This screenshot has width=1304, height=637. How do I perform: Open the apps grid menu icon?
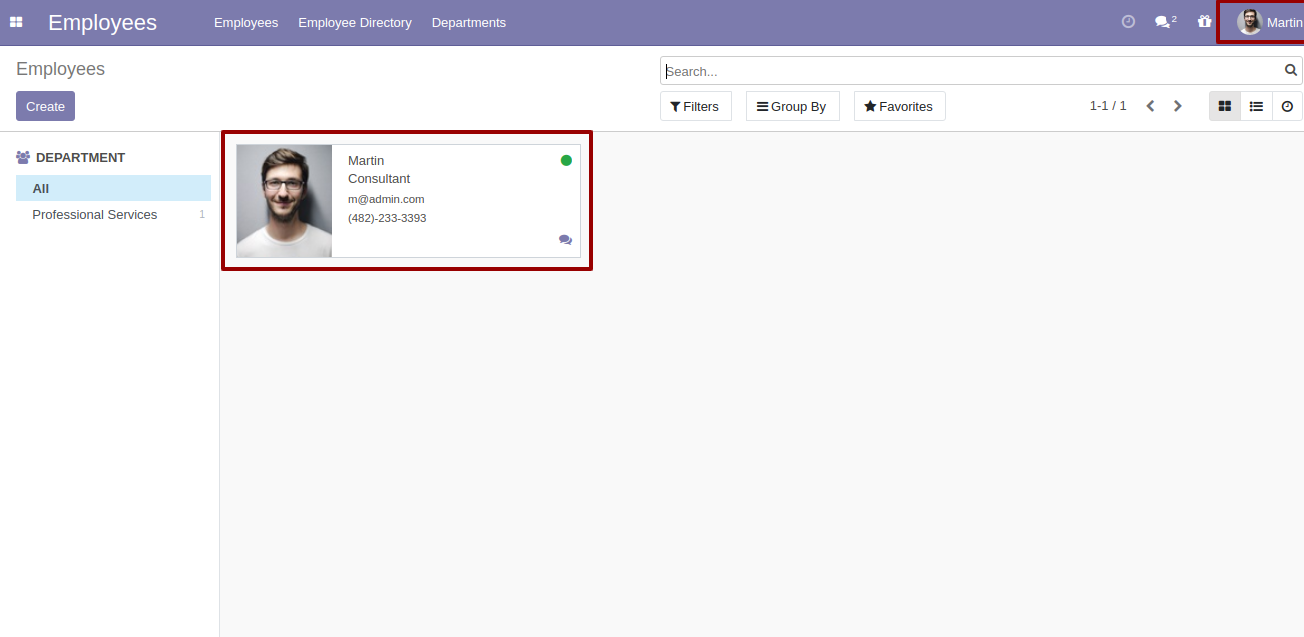point(16,22)
